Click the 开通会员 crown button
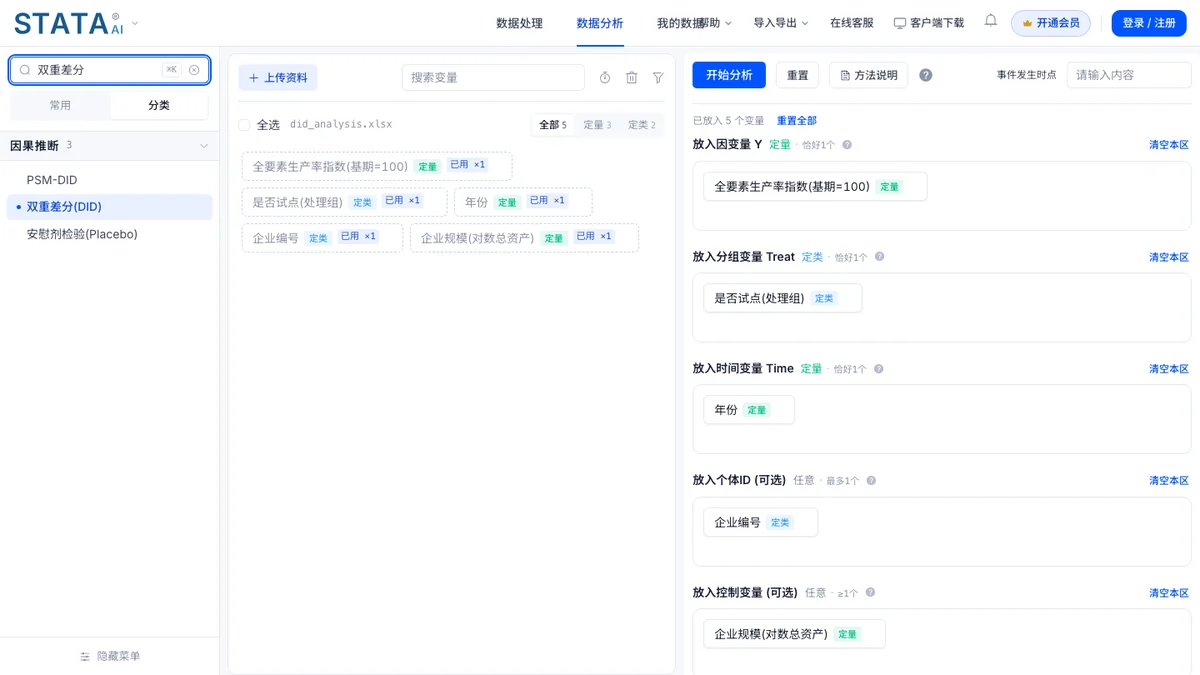 (x=1051, y=23)
